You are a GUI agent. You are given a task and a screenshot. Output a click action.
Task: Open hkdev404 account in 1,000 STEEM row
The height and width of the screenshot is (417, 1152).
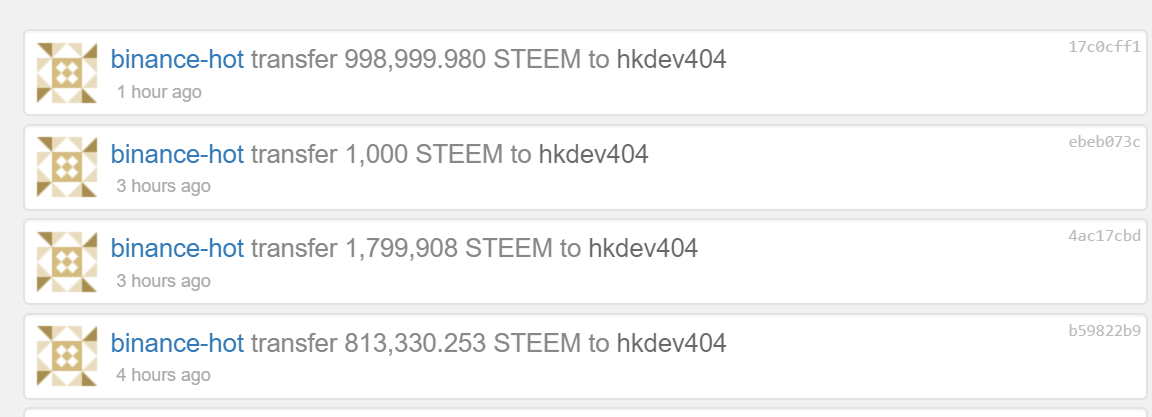click(593, 154)
